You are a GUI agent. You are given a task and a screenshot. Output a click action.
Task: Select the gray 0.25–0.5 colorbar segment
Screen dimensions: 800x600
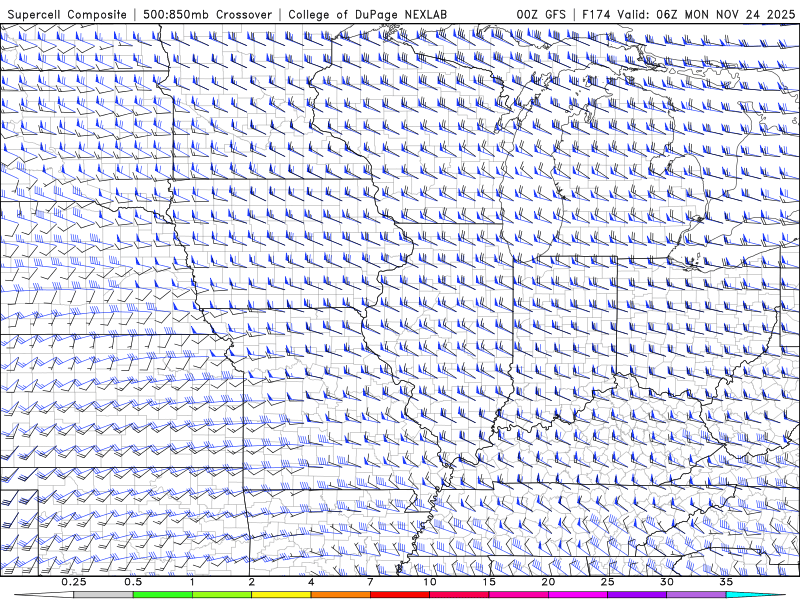pos(104,595)
